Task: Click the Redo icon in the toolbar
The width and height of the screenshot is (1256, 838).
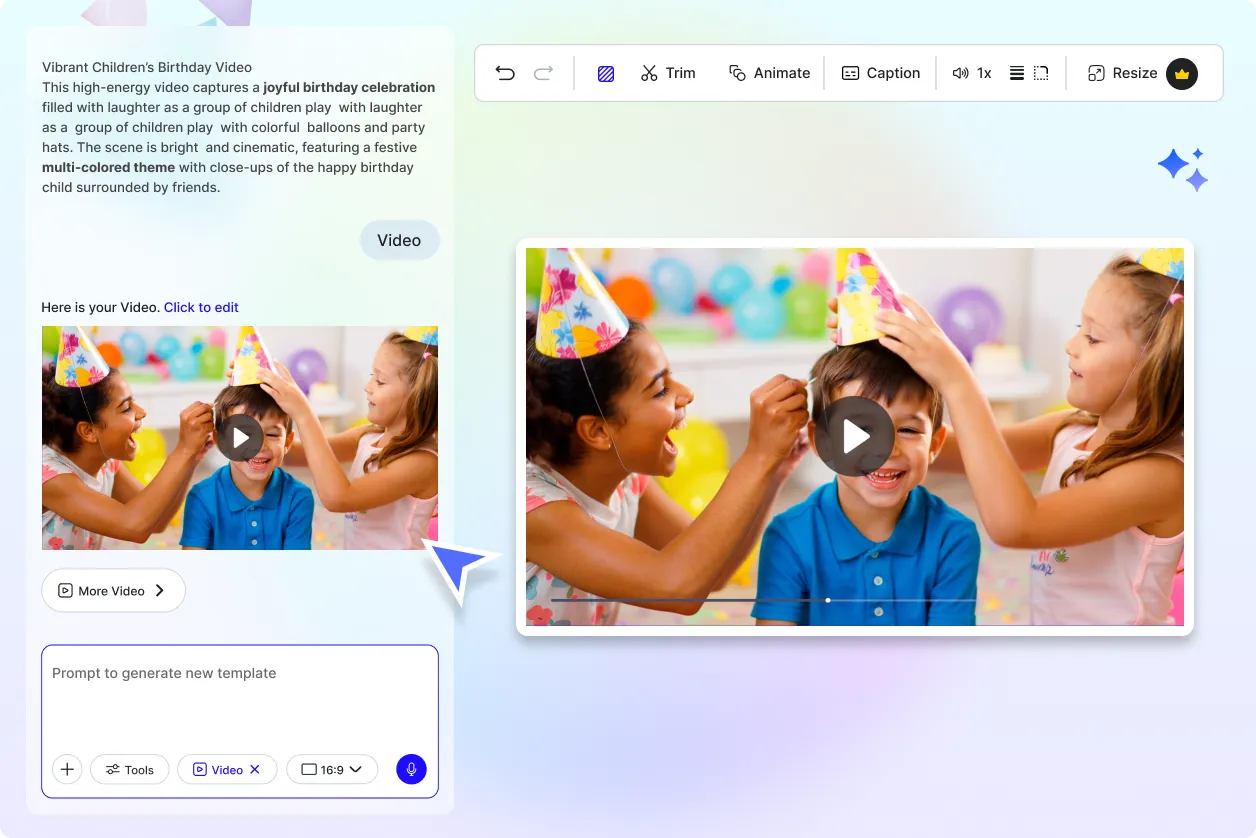Action: [x=542, y=73]
